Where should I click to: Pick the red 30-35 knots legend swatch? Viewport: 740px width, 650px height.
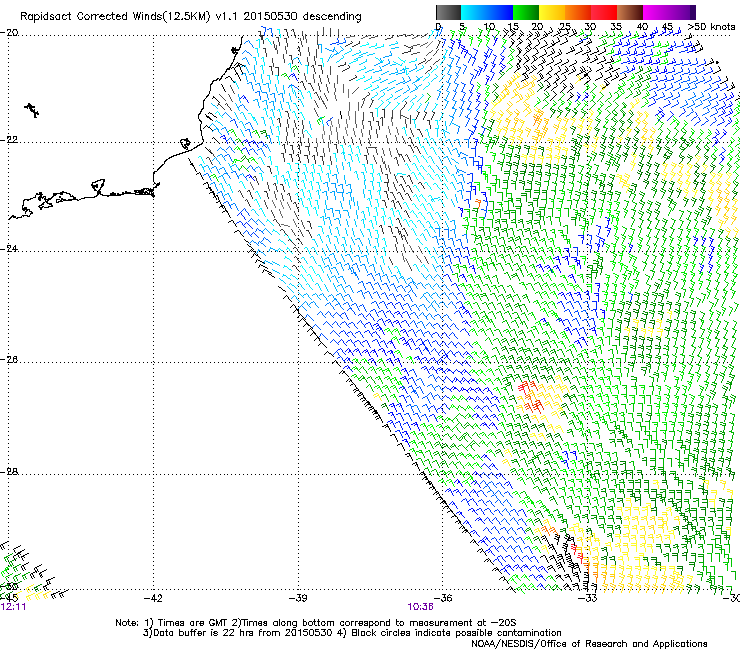tap(604, 12)
